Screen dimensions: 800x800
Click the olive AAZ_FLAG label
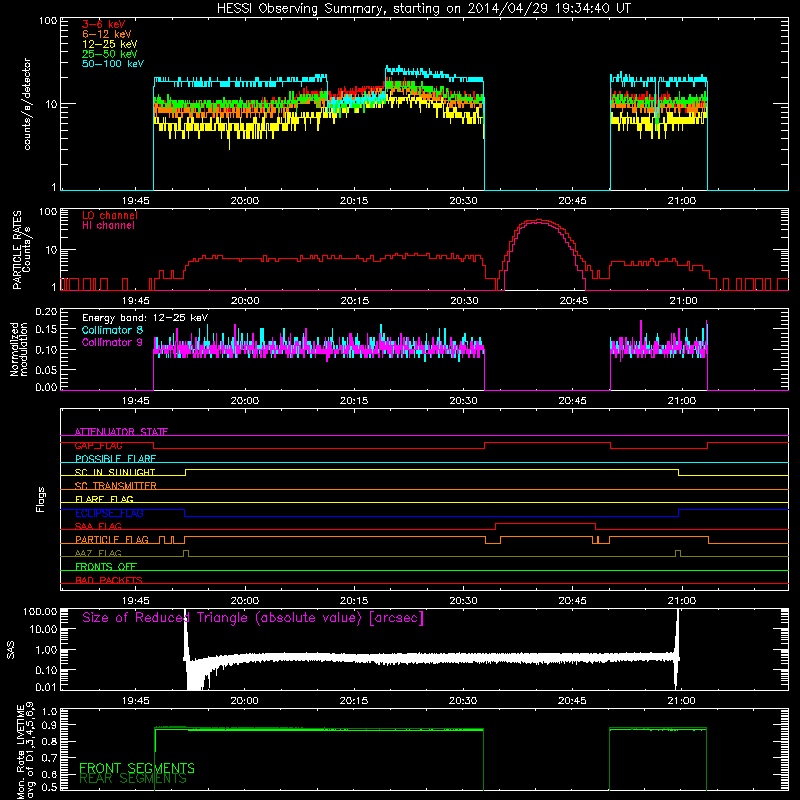click(98, 554)
